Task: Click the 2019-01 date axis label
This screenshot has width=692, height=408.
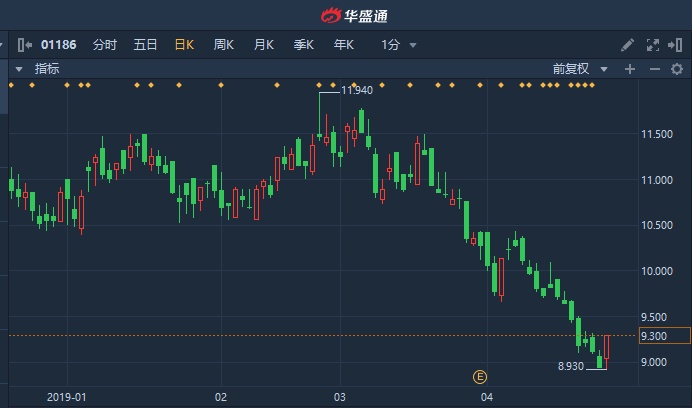Action: 67,397
